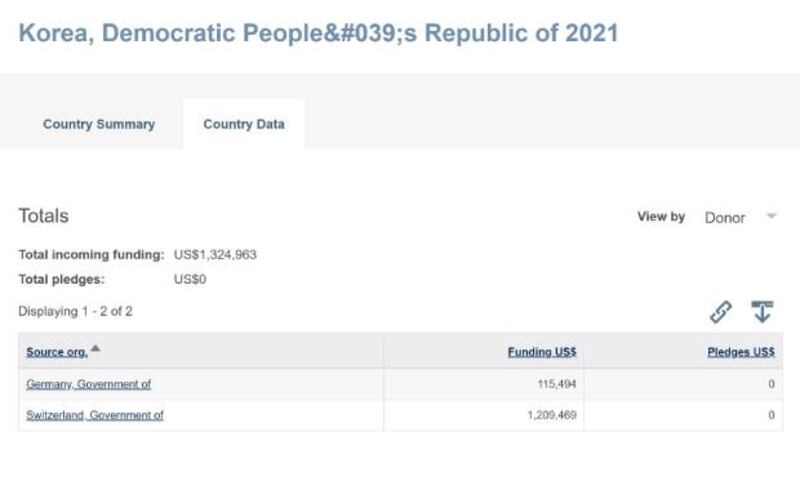Open Germany, Government of donor link

pos(88,384)
